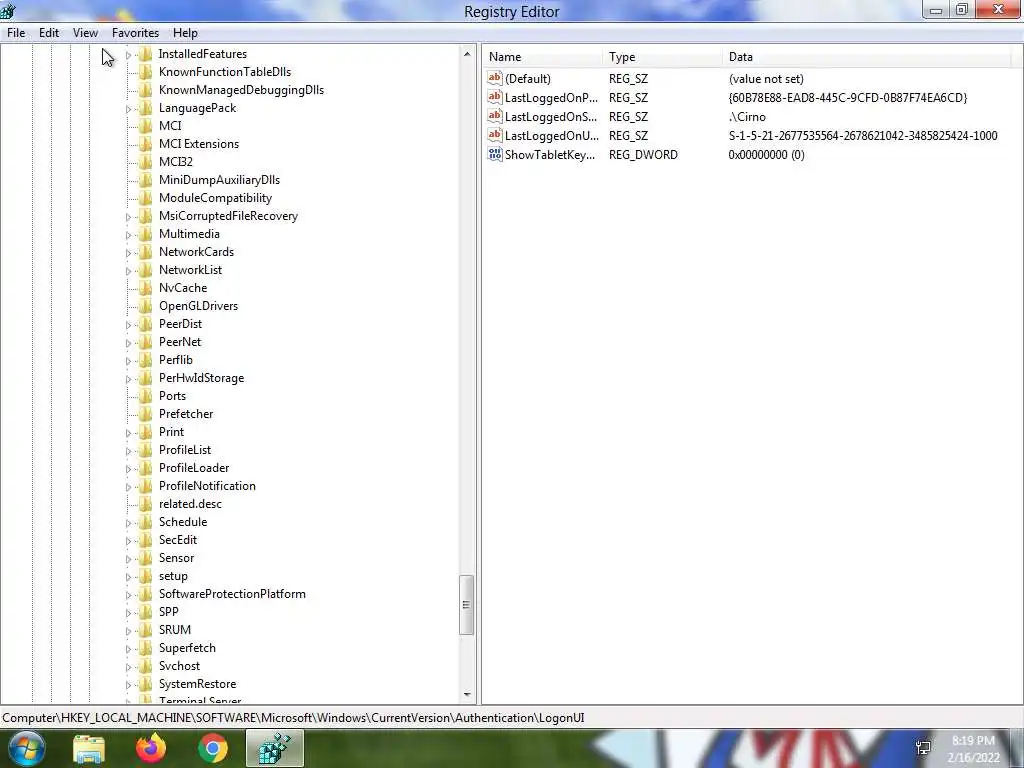1024x768 pixels.
Task: Select the MCI32 folder icon
Action: coord(146,162)
